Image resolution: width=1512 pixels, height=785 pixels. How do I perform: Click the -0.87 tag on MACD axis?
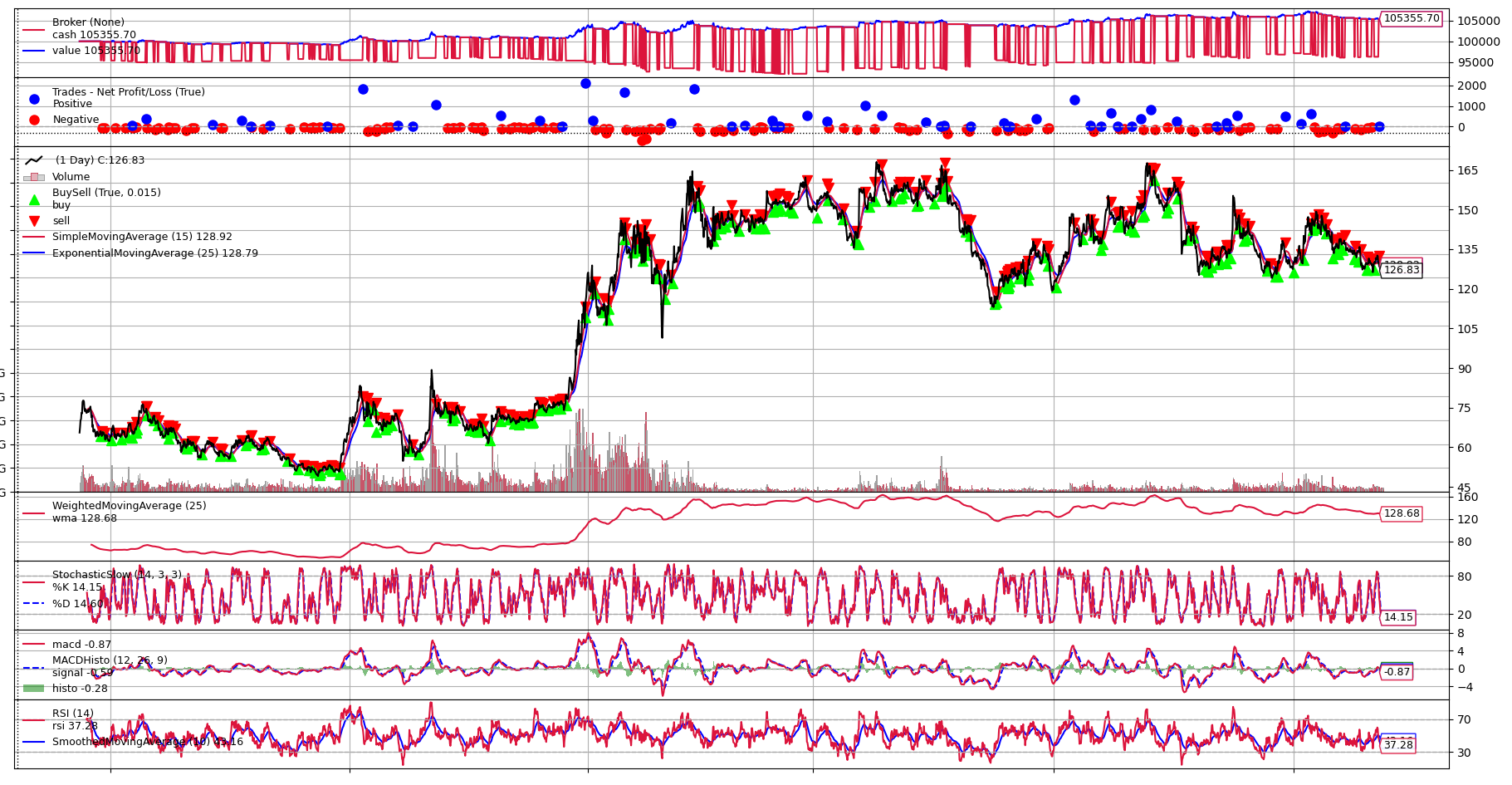point(1397,672)
